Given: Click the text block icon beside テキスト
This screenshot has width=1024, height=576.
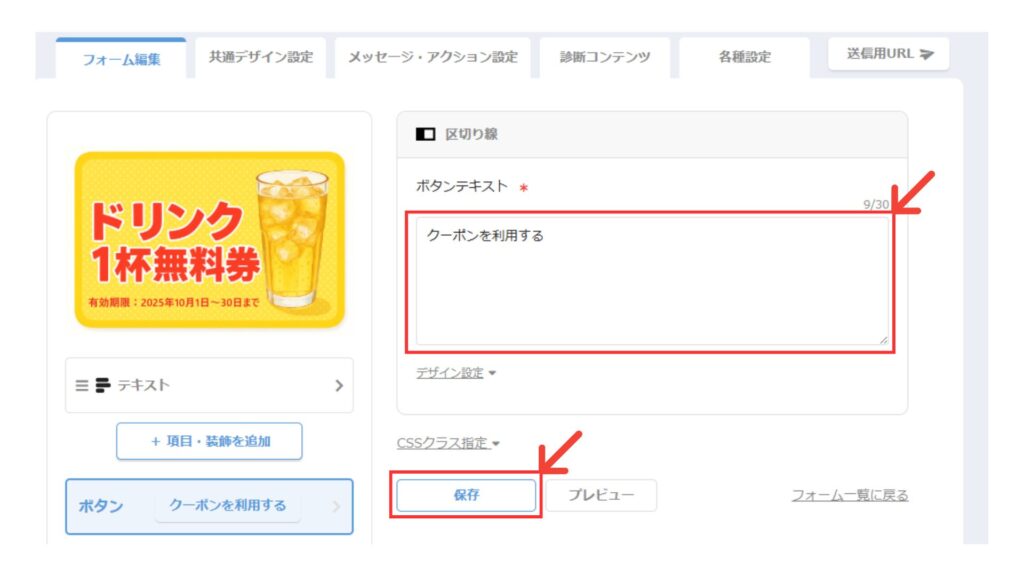Looking at the screenshot, I should (x=103, y=385).
